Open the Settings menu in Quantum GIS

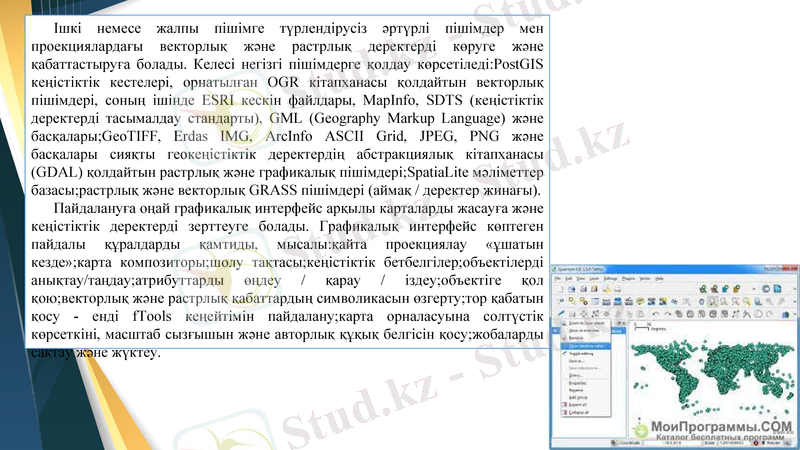(610, 279)
